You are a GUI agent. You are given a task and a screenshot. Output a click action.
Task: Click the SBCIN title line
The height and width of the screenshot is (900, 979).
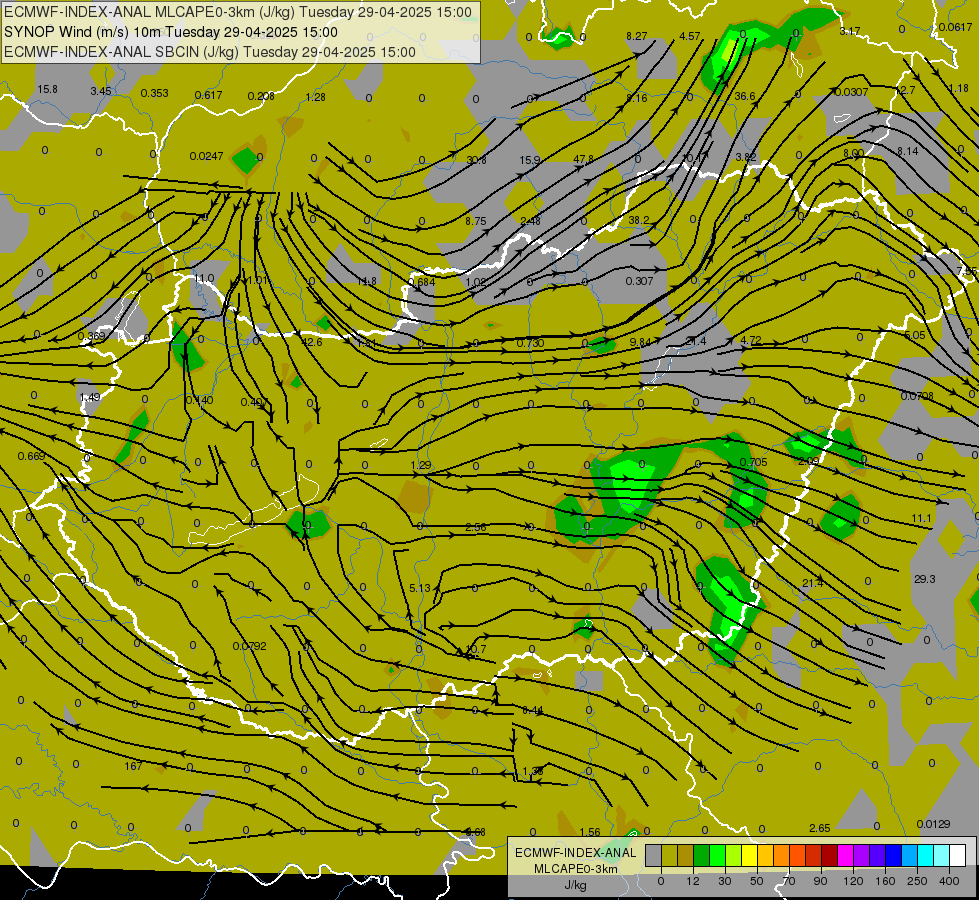point(210,52)
